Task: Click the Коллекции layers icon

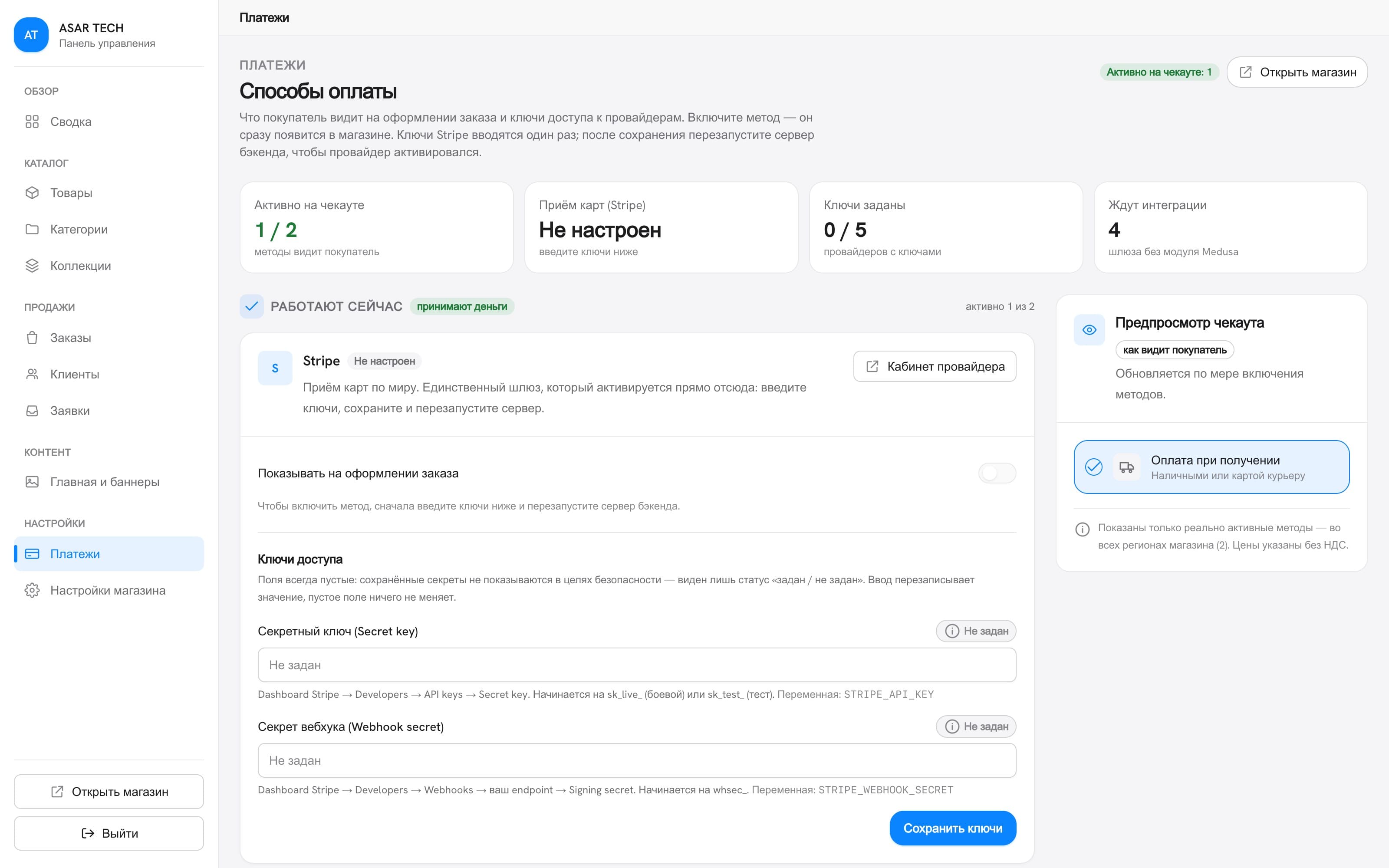Action: tap(32, 266)
